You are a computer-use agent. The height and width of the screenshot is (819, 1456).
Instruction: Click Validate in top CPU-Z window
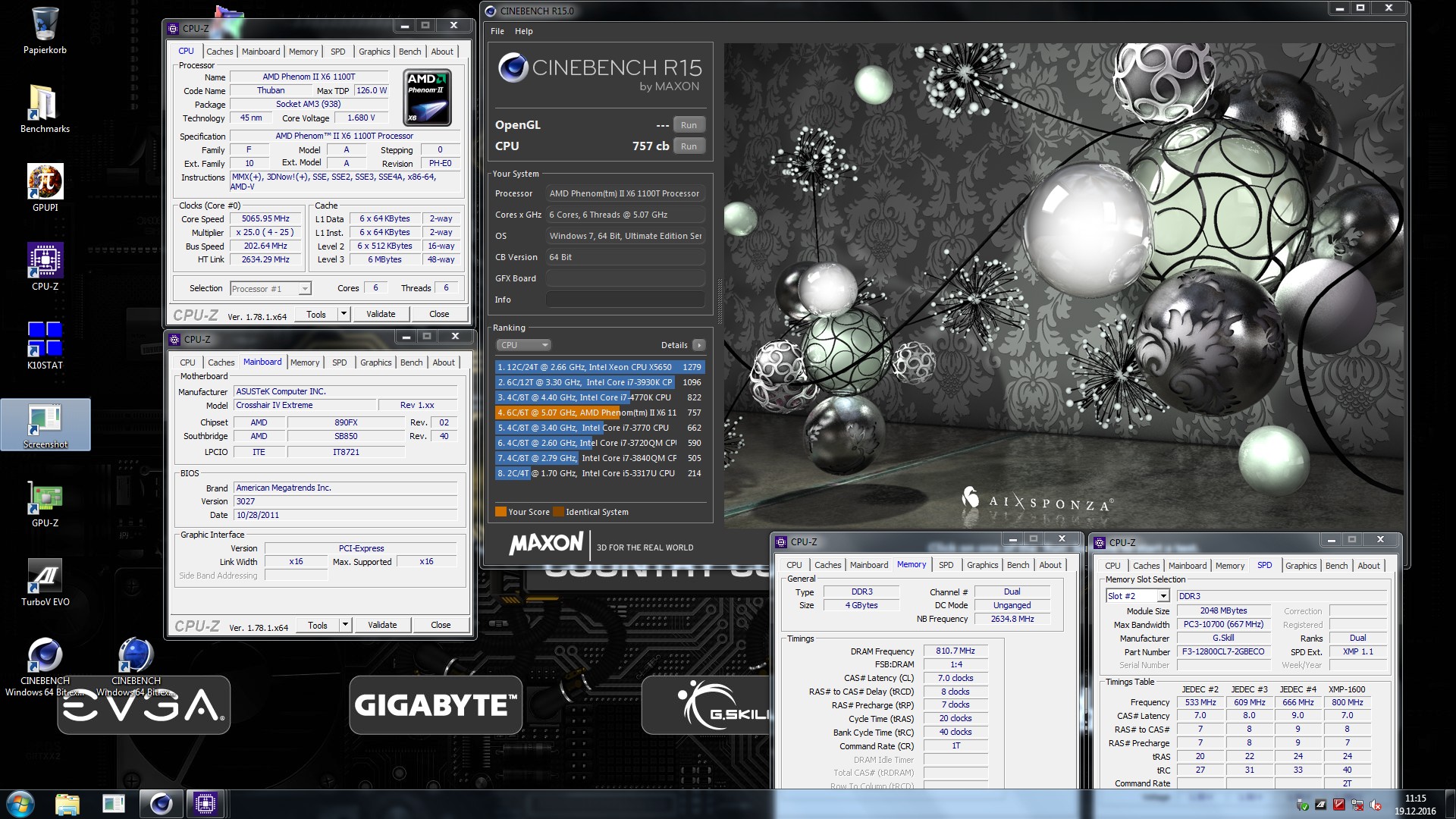[381, 314]
